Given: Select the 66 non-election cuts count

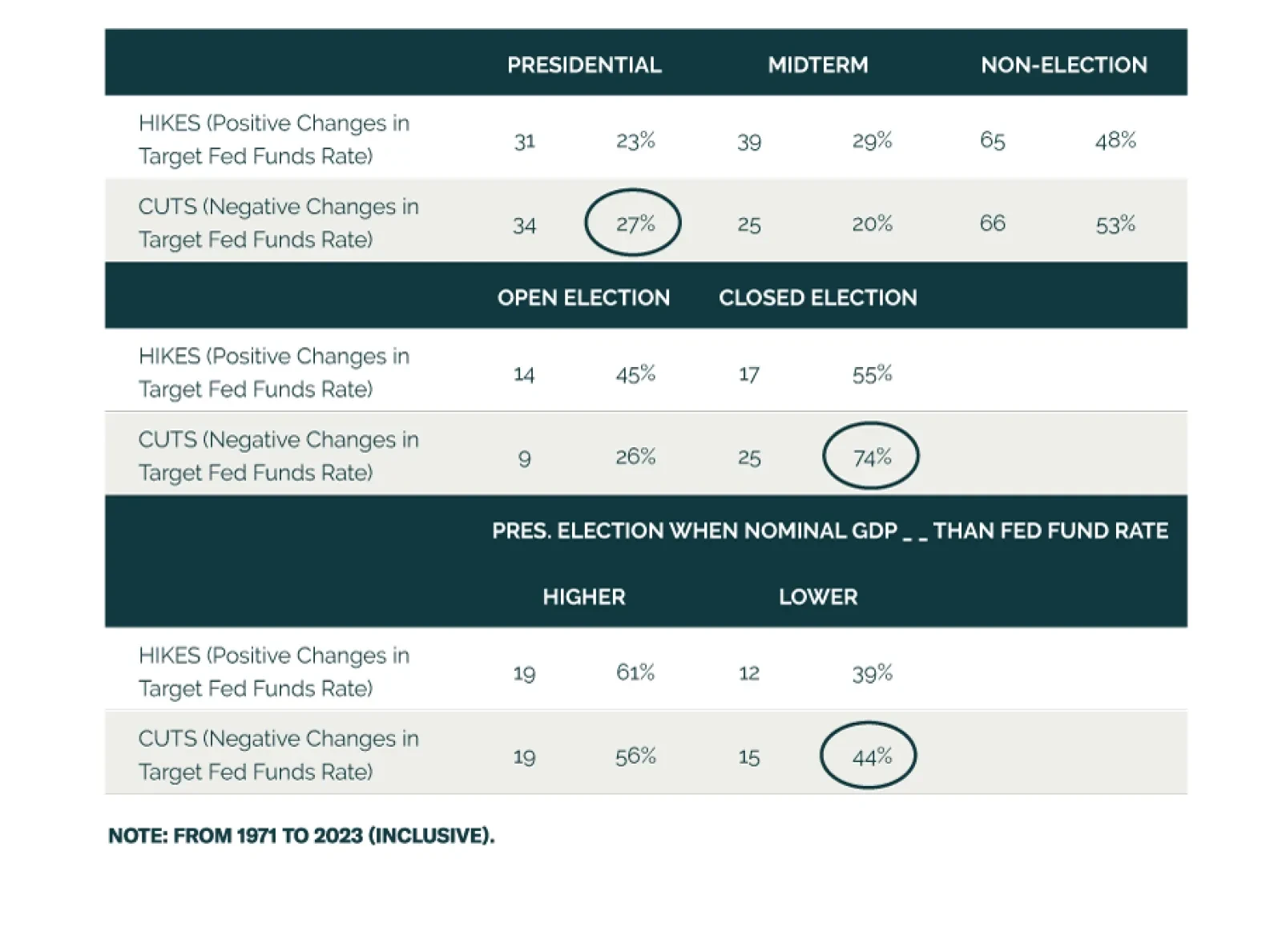Looking at the screenshot, I should click(992, 224).
